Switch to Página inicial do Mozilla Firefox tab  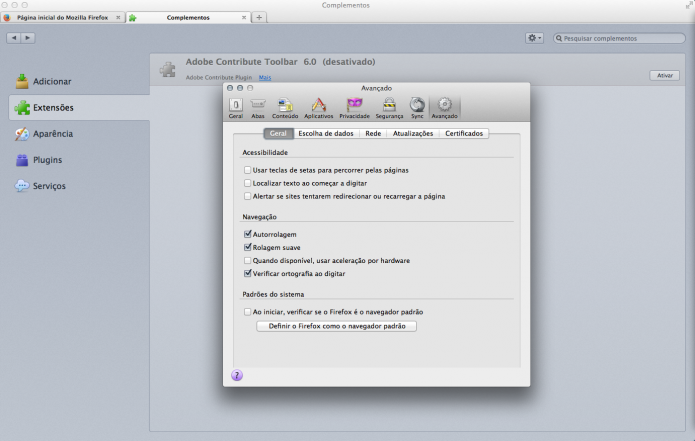point(62,17)
